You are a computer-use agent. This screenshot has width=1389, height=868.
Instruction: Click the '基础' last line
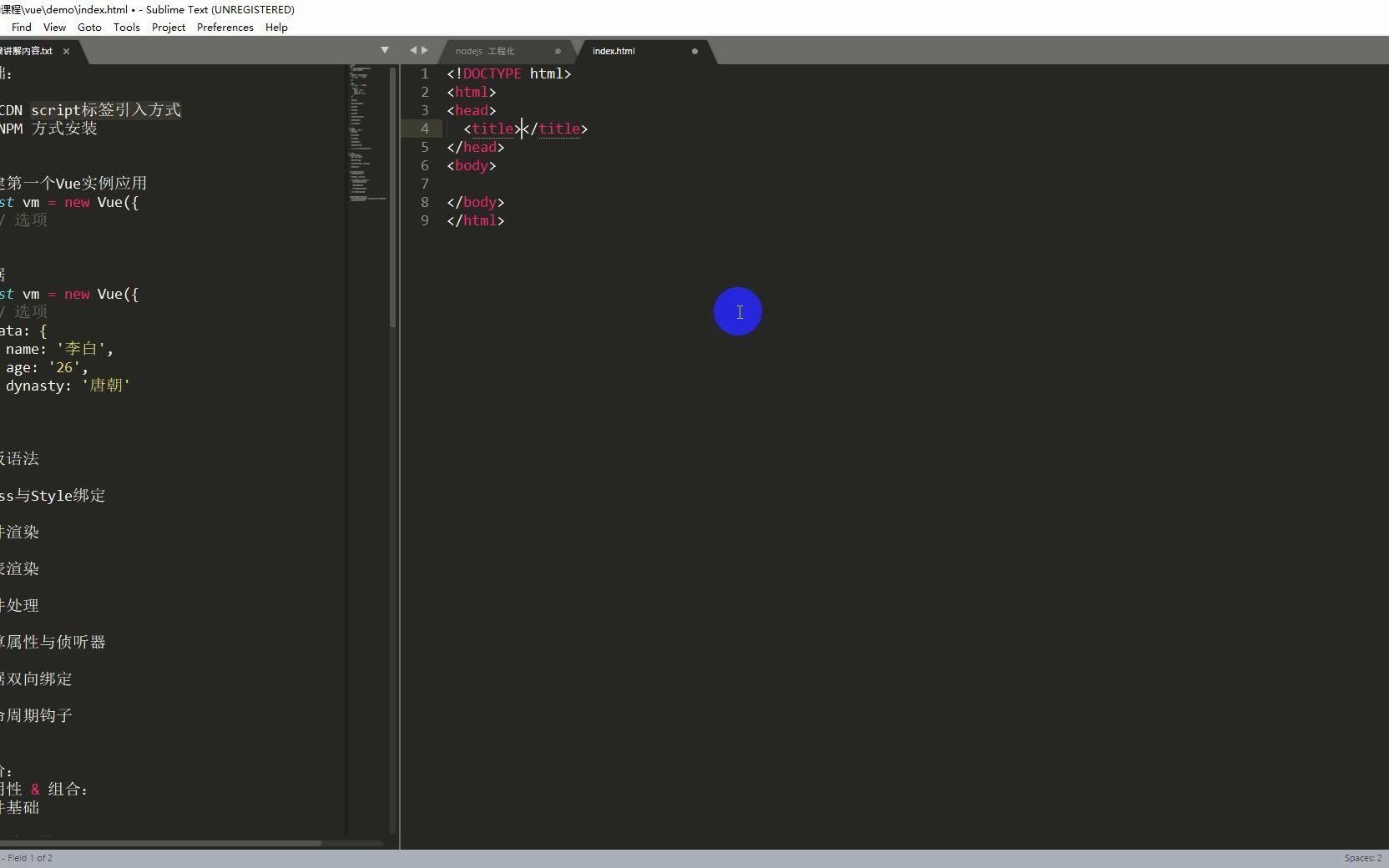19,808
